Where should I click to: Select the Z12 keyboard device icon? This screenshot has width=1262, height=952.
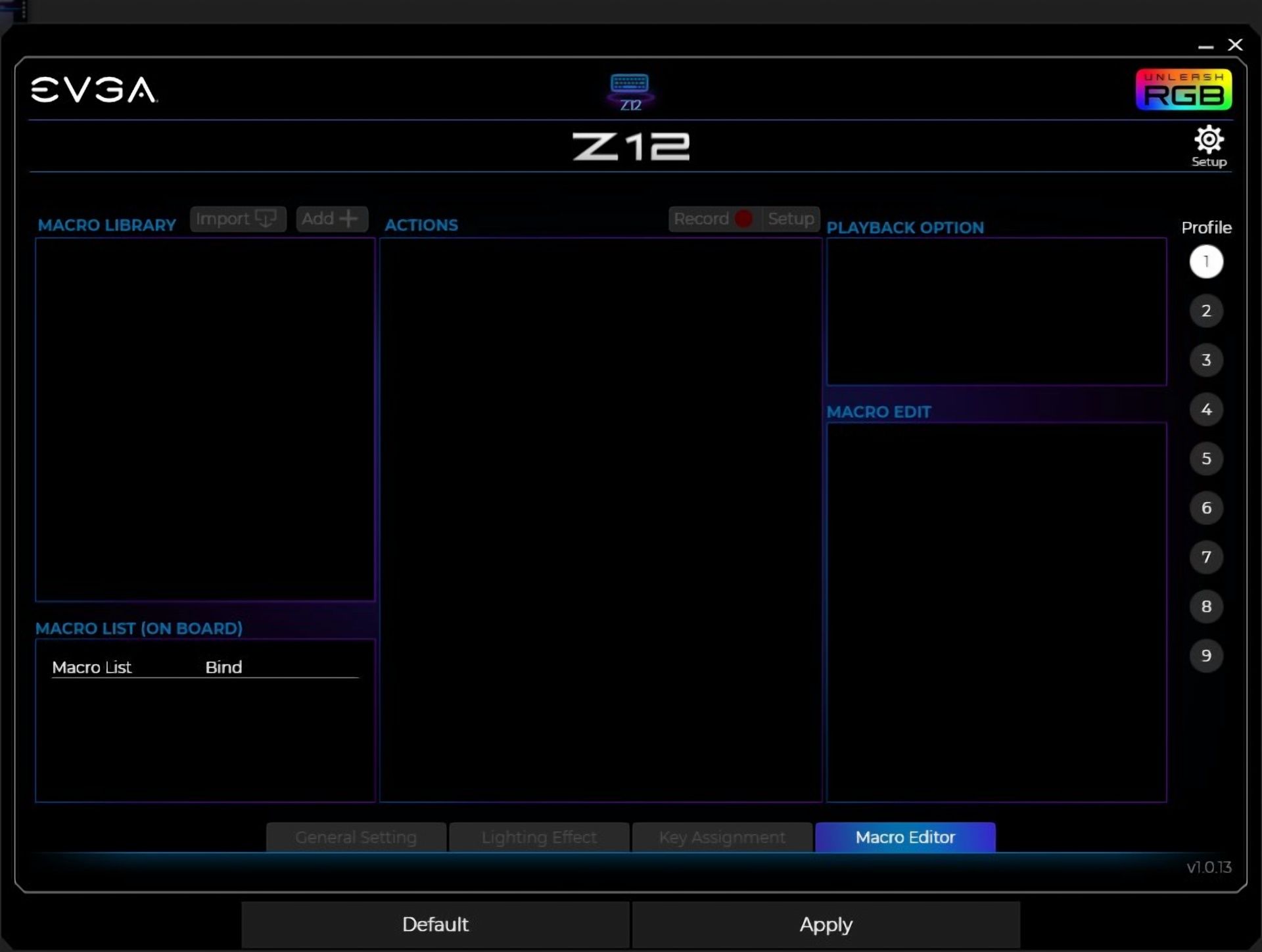(630, 92)
